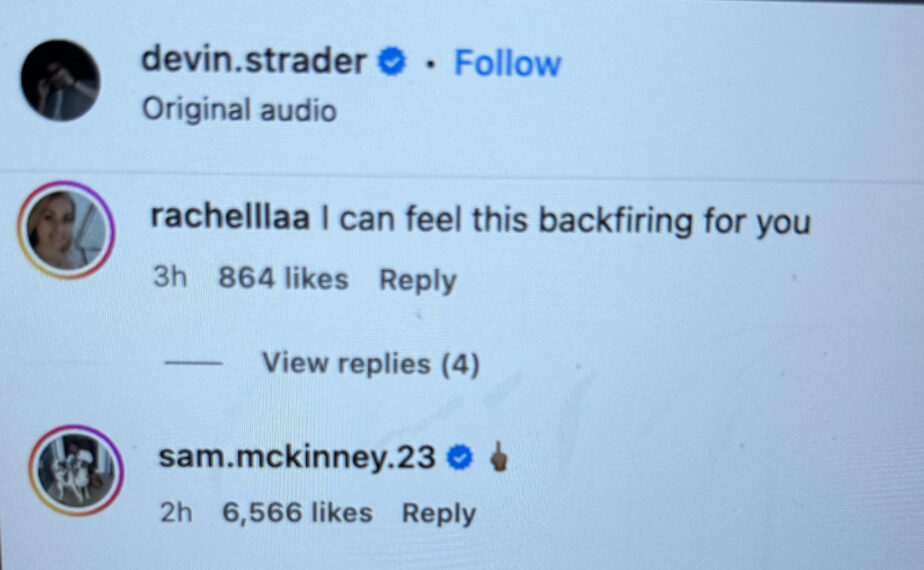Follow devin.strader
This screenshot has width=924, height=570.
click(x=507, y=63)
